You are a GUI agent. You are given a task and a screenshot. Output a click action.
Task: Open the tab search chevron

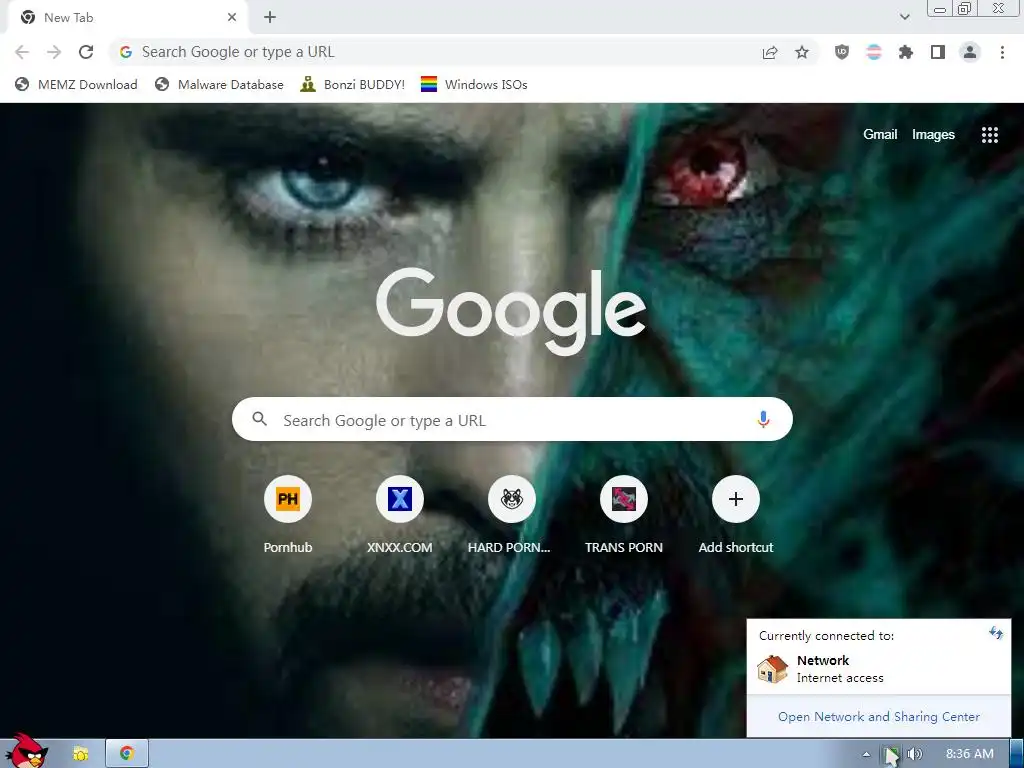[x=904, y=18]
